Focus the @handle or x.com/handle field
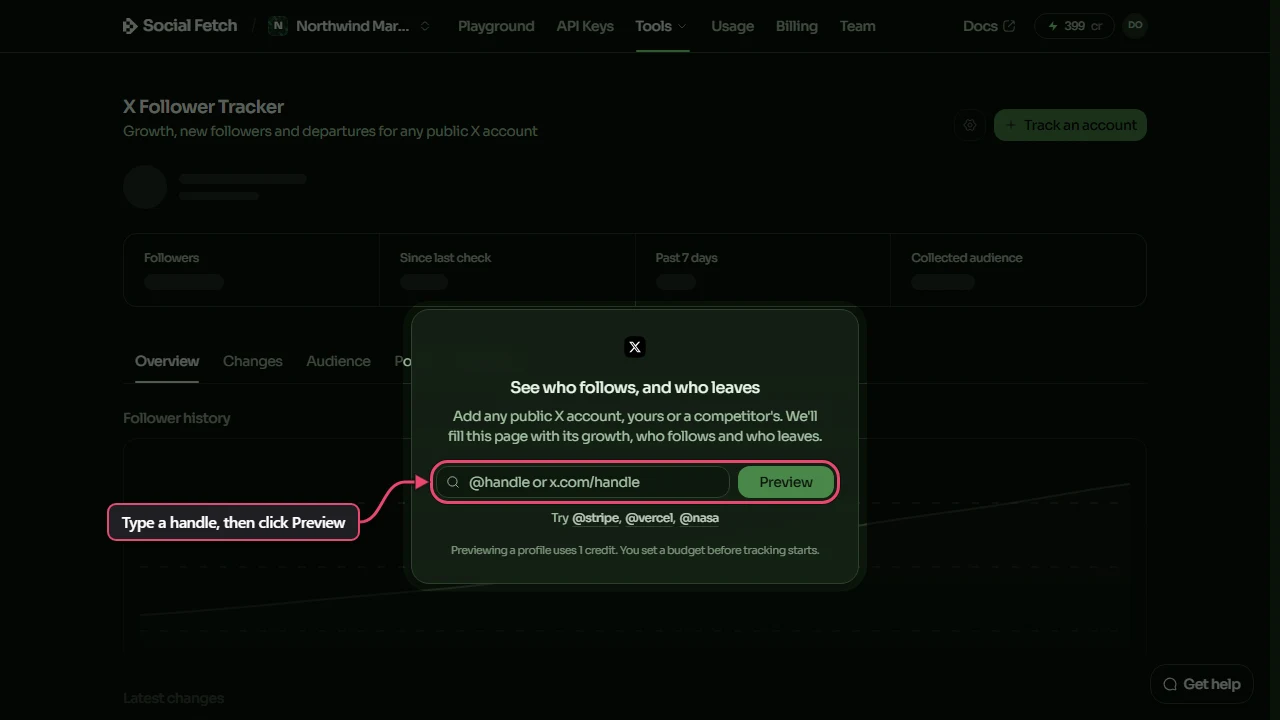Viewport: 1280px width, 720px height. tap(583, 482)
